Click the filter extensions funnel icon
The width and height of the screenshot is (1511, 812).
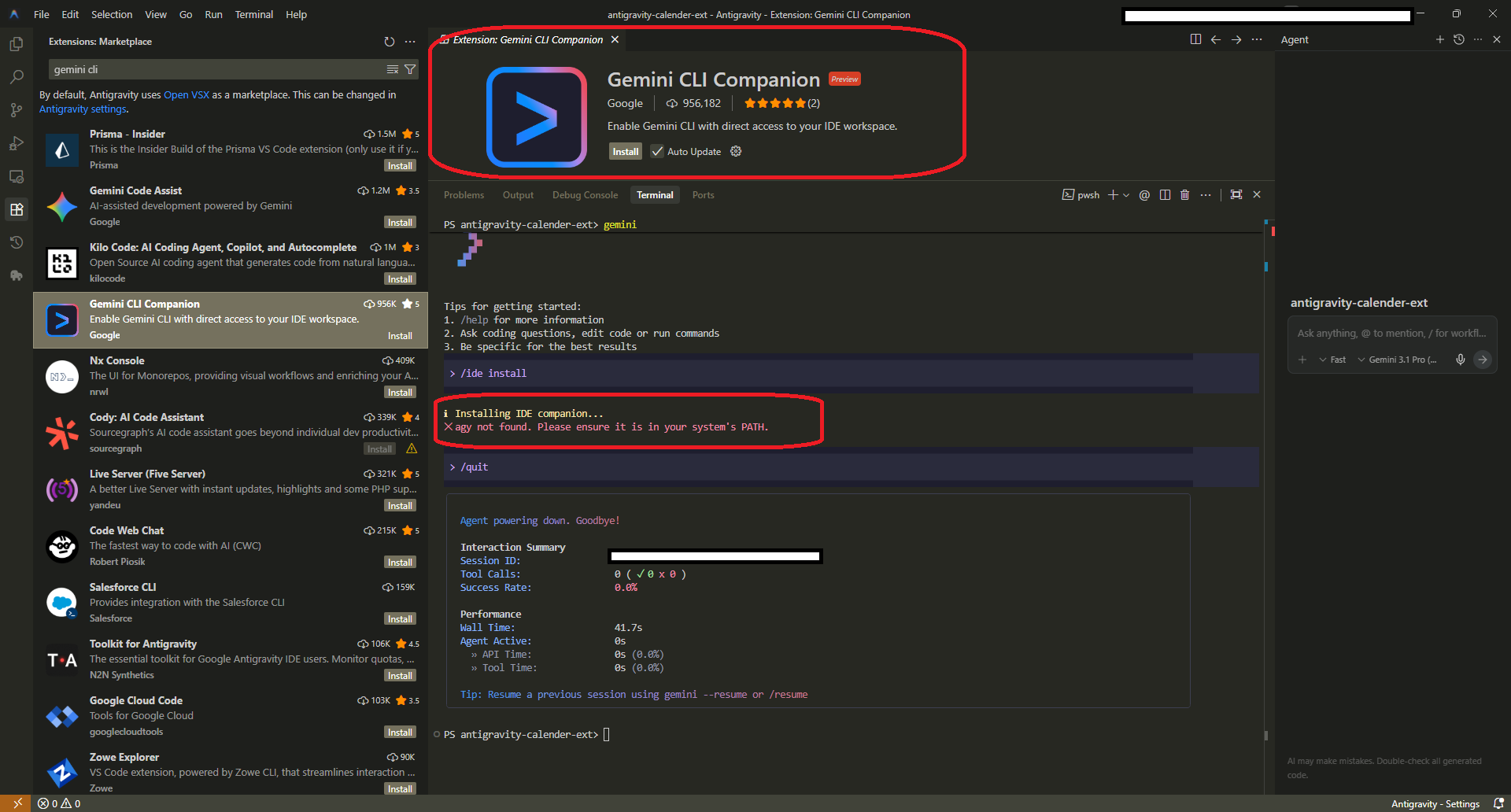pyautogui.click(x=410, y=69)
